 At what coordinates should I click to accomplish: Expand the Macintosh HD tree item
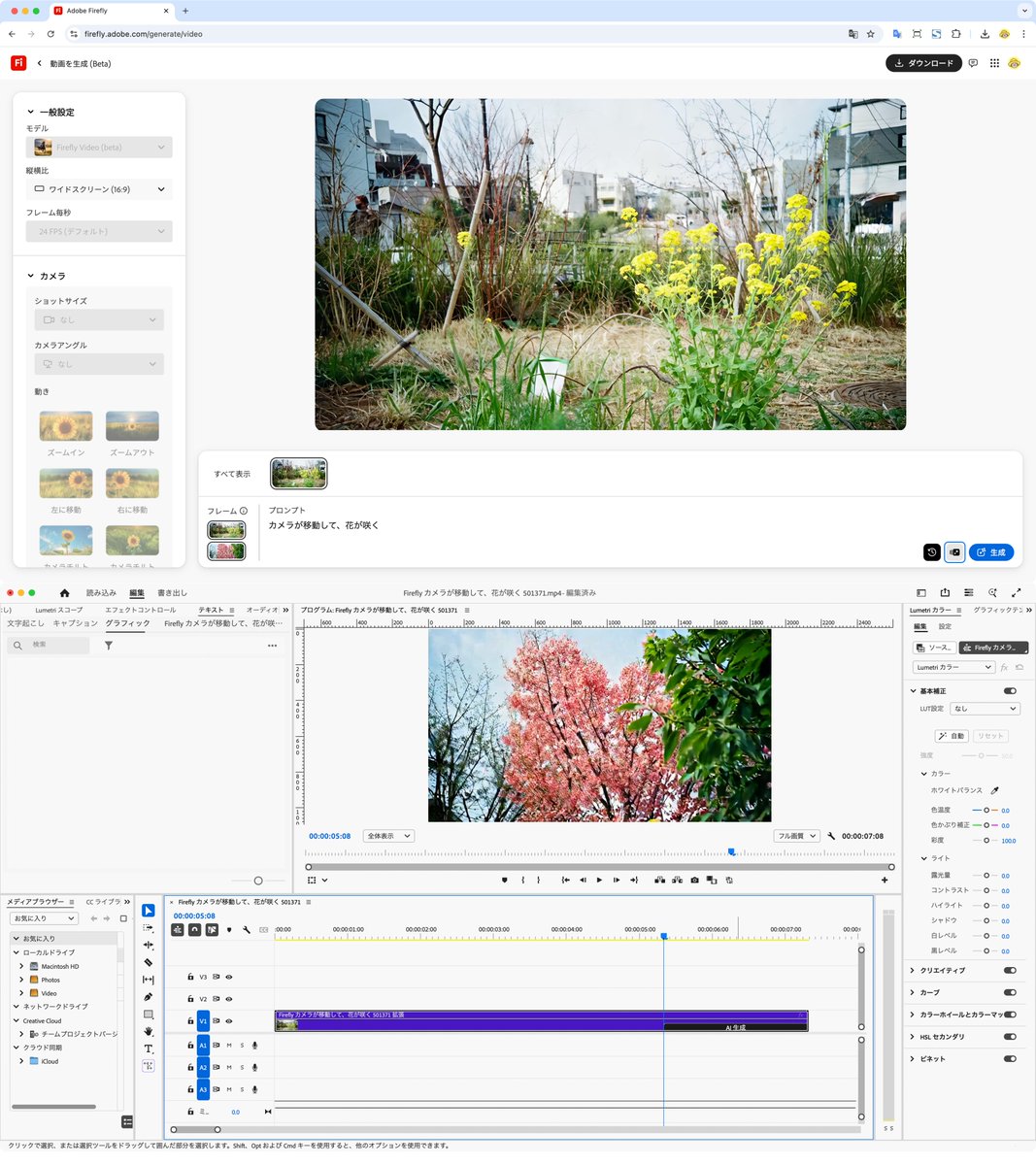click(21, 967)
